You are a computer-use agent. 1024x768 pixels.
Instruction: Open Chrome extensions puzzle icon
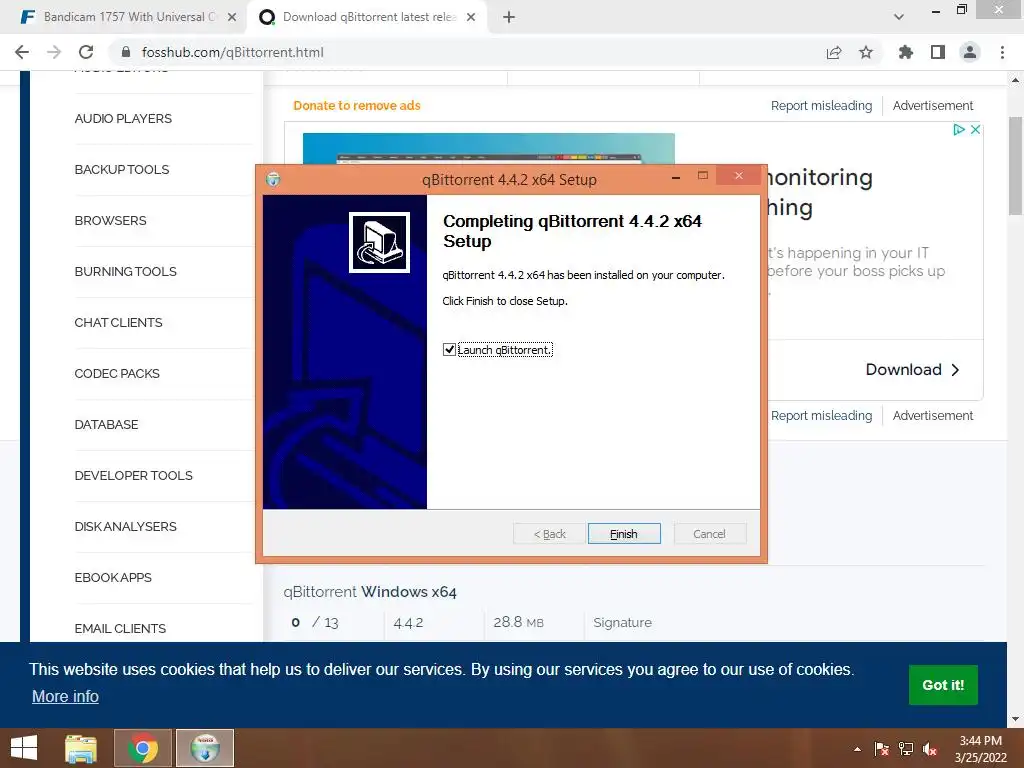906,52
